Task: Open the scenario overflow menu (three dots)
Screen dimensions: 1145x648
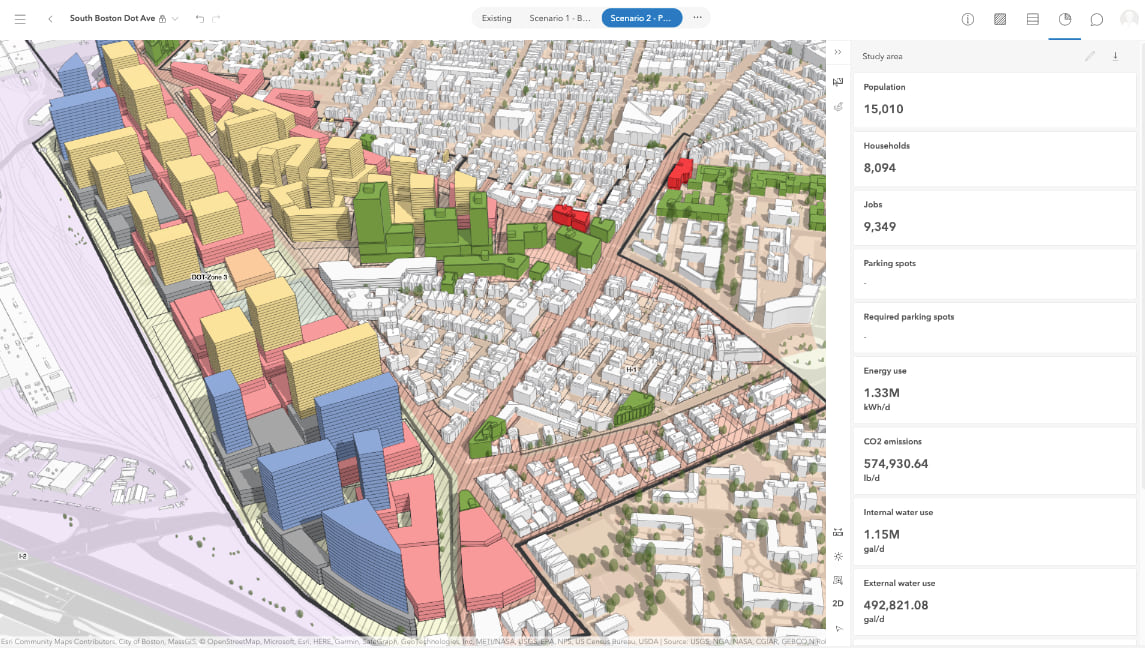Action: pos(697,17)
